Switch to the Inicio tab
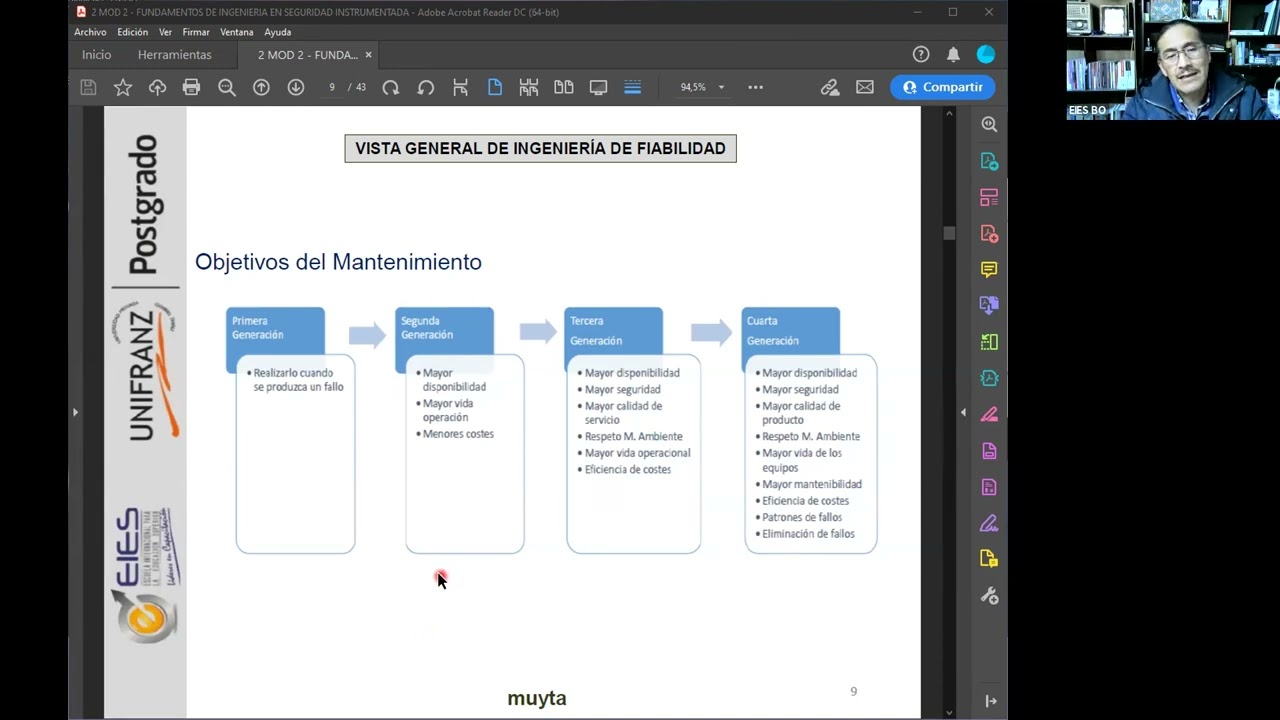Screen dimensions: 1280x720 [x=97, y=55]
